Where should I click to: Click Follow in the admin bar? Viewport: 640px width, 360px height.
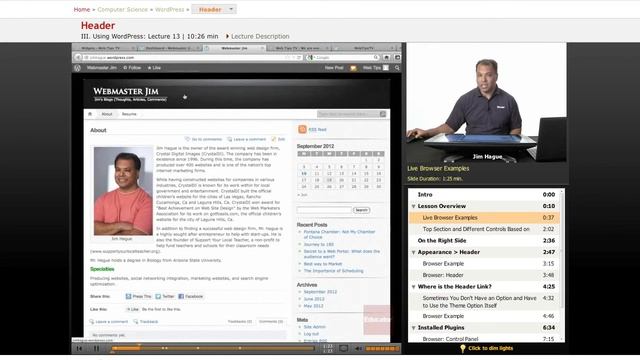tap(132, 68)
